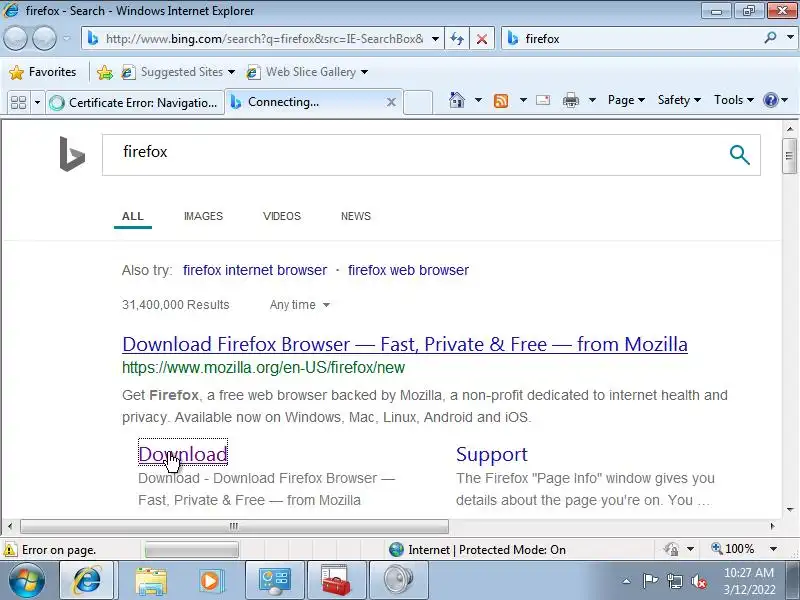Open Suggested Sites dropdown
Screen dimensions: 800x600
pos(178,72)
